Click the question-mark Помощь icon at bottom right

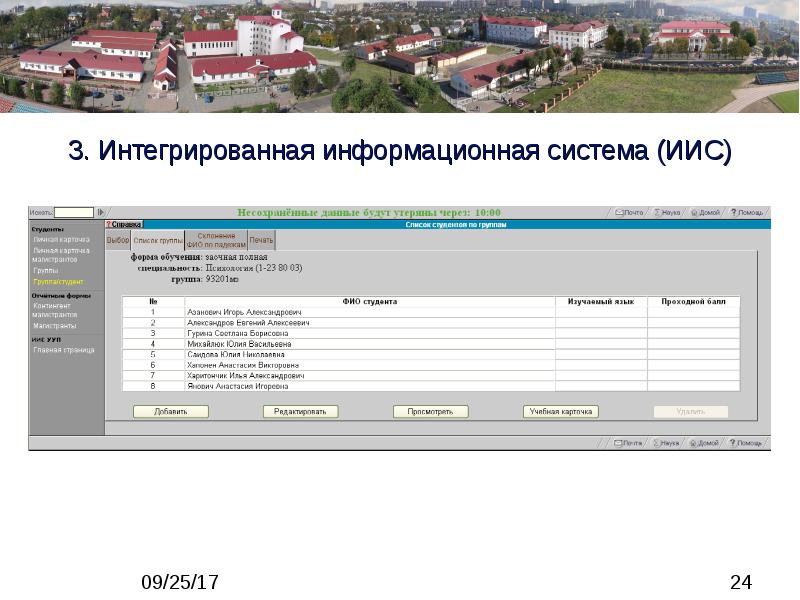[x=748, y=441]
